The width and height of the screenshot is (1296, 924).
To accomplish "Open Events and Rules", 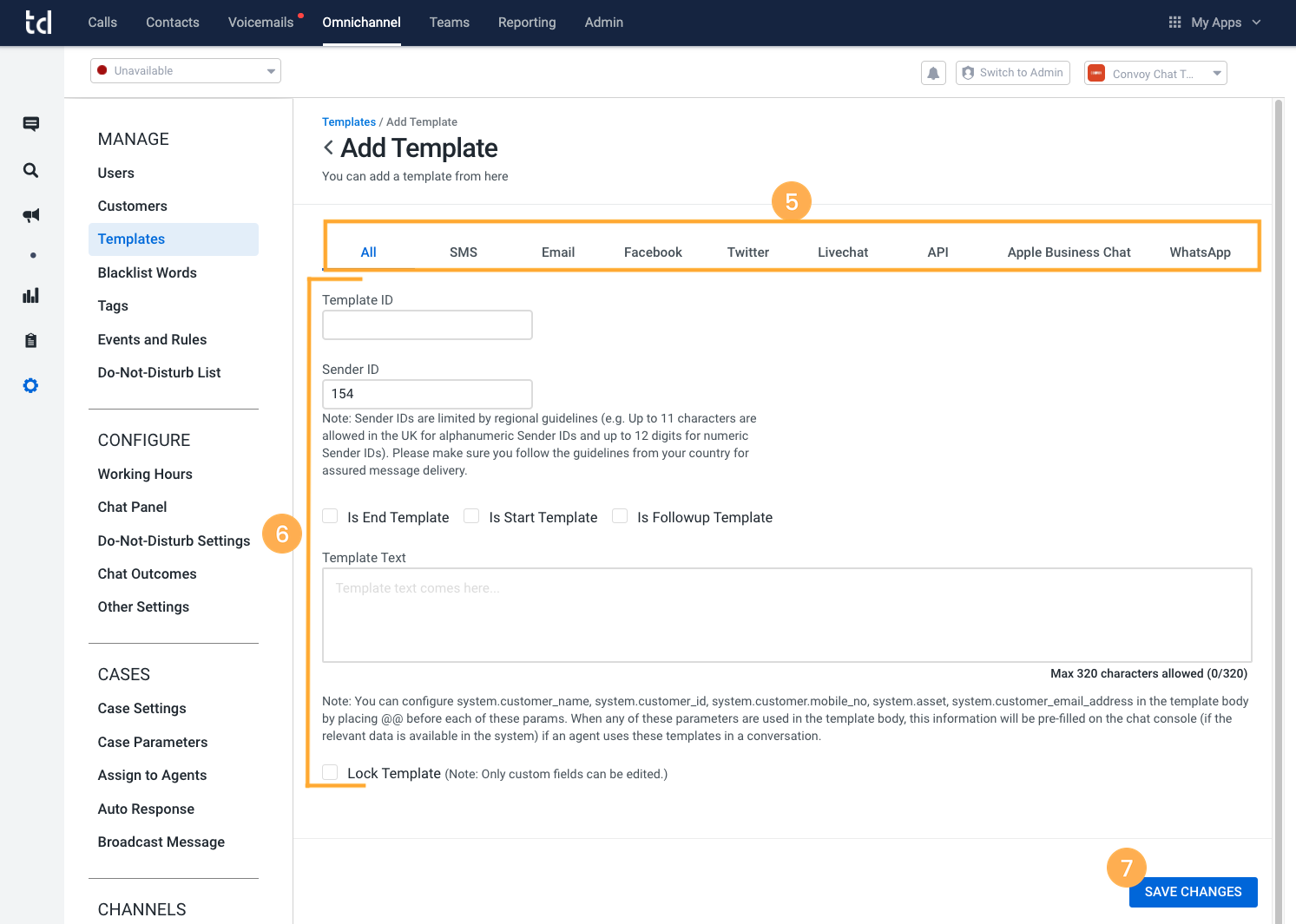I will tap(153, 339).
